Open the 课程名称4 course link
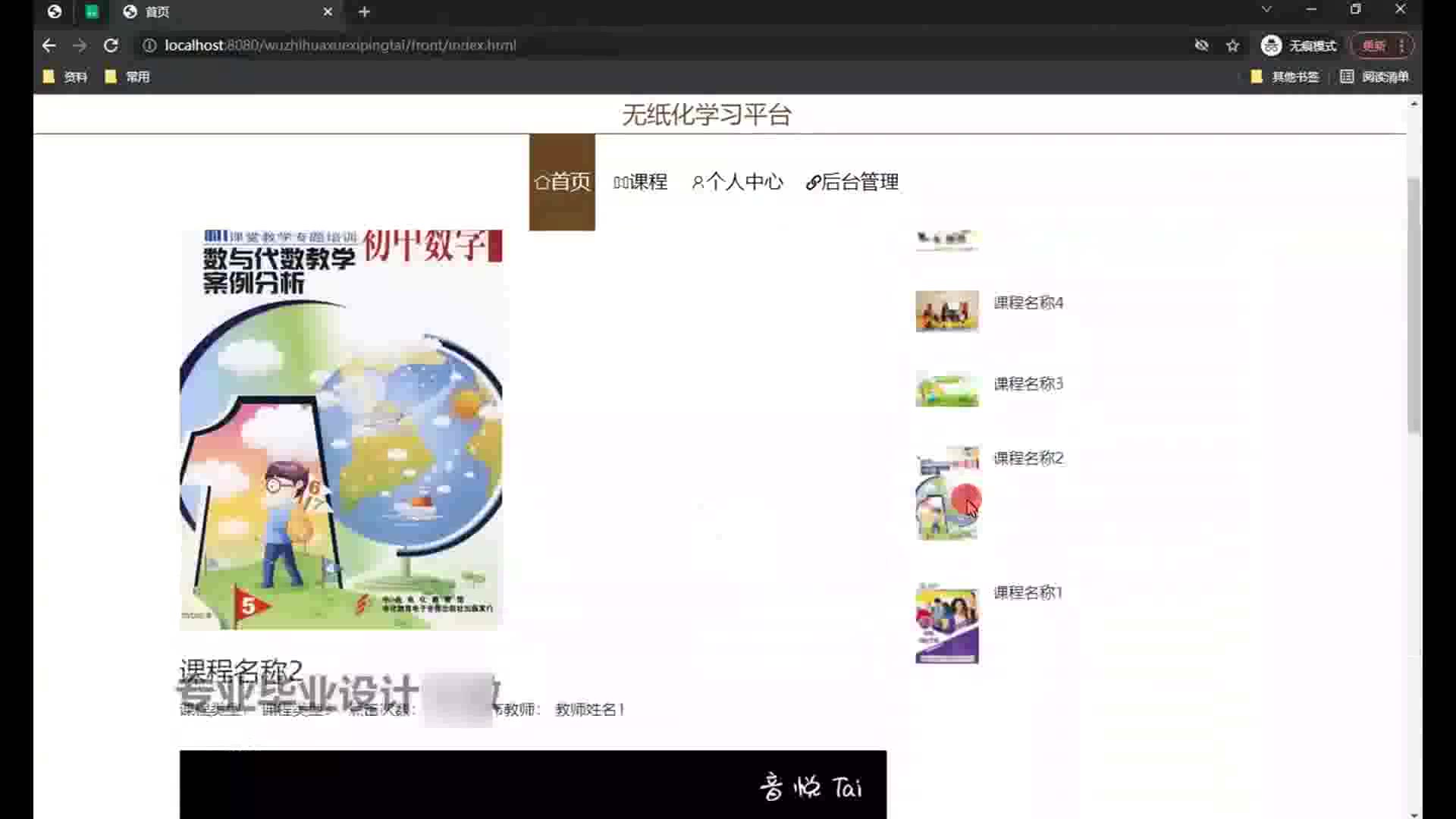This screenshot has height=819, width=1456. tap(1028, 303)
